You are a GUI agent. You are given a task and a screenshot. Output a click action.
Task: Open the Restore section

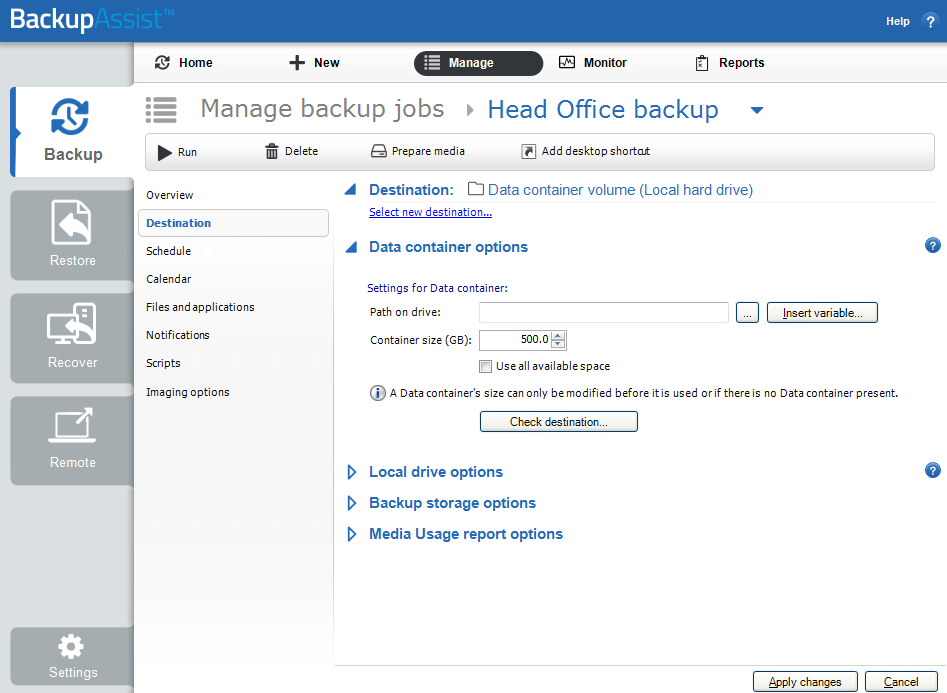pos(72,235)
